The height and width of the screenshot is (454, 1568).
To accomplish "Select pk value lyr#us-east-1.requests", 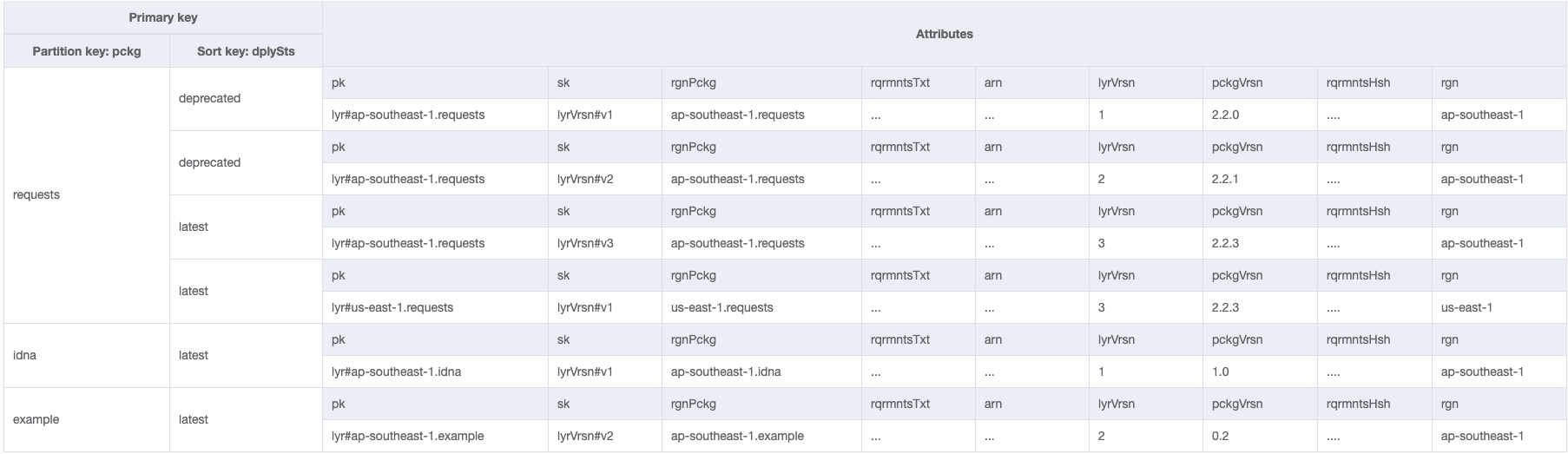I will 392,307.
